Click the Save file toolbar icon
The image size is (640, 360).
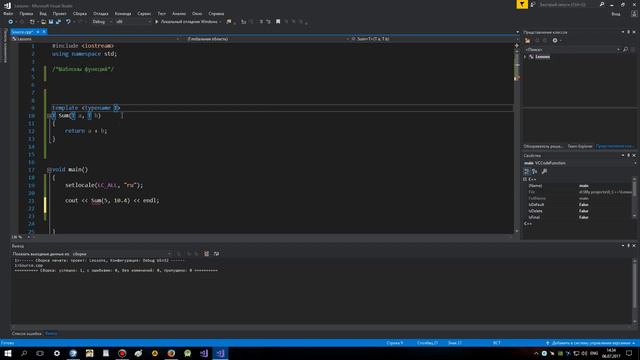click(51, 22)
